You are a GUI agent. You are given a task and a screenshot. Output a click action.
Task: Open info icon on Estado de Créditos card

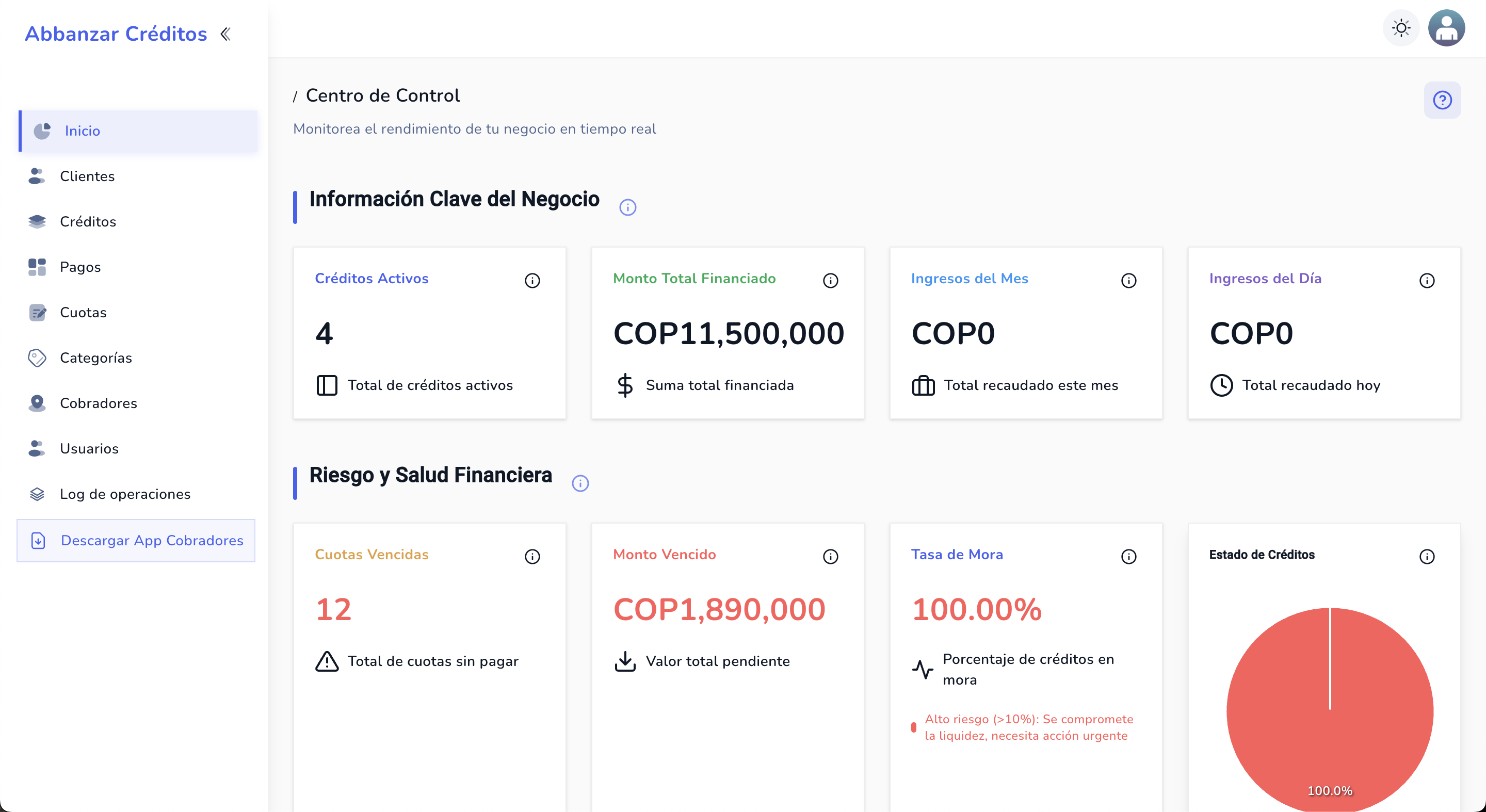[1427, 557]
